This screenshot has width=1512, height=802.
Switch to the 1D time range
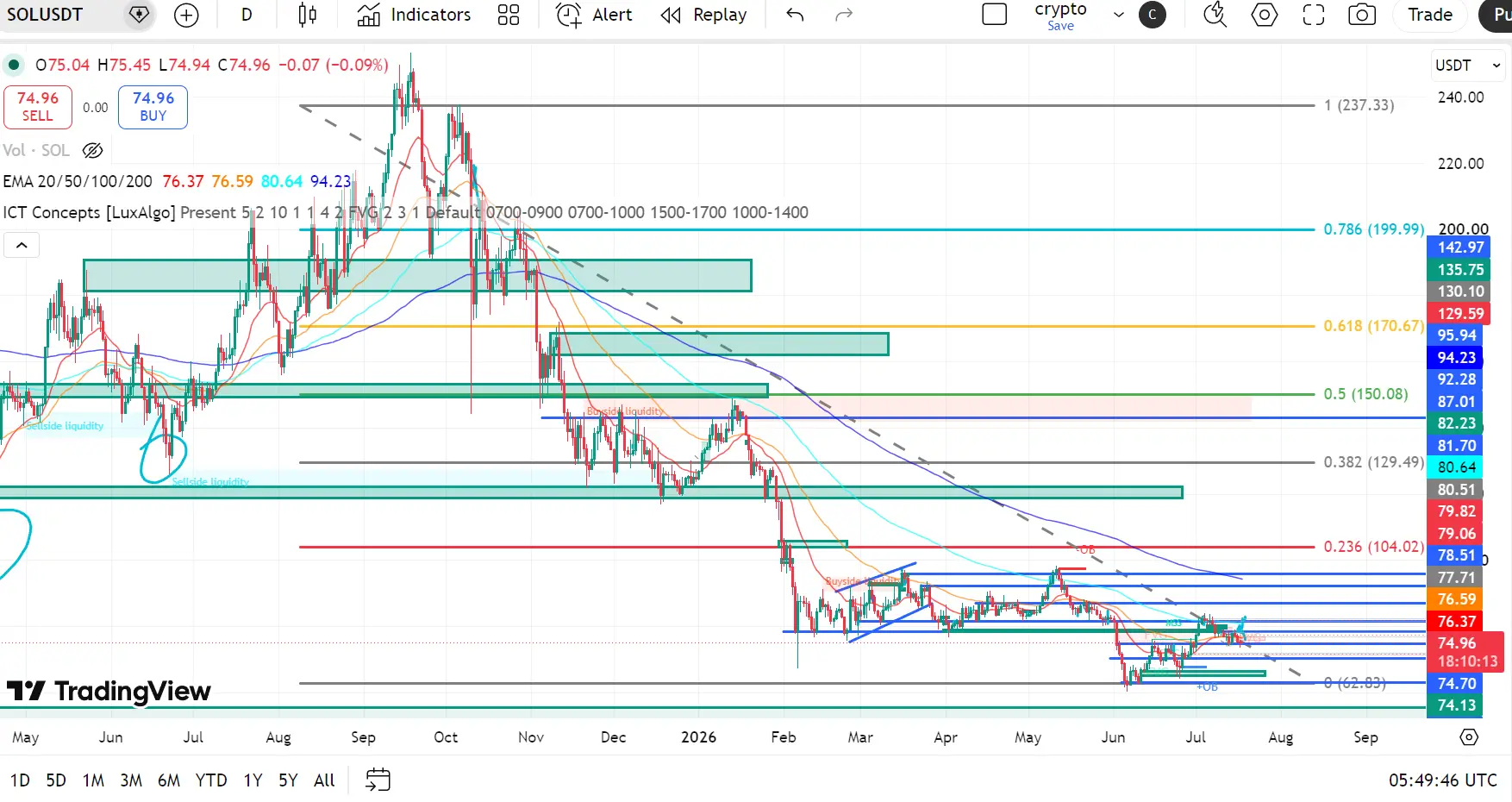[20, 780]
